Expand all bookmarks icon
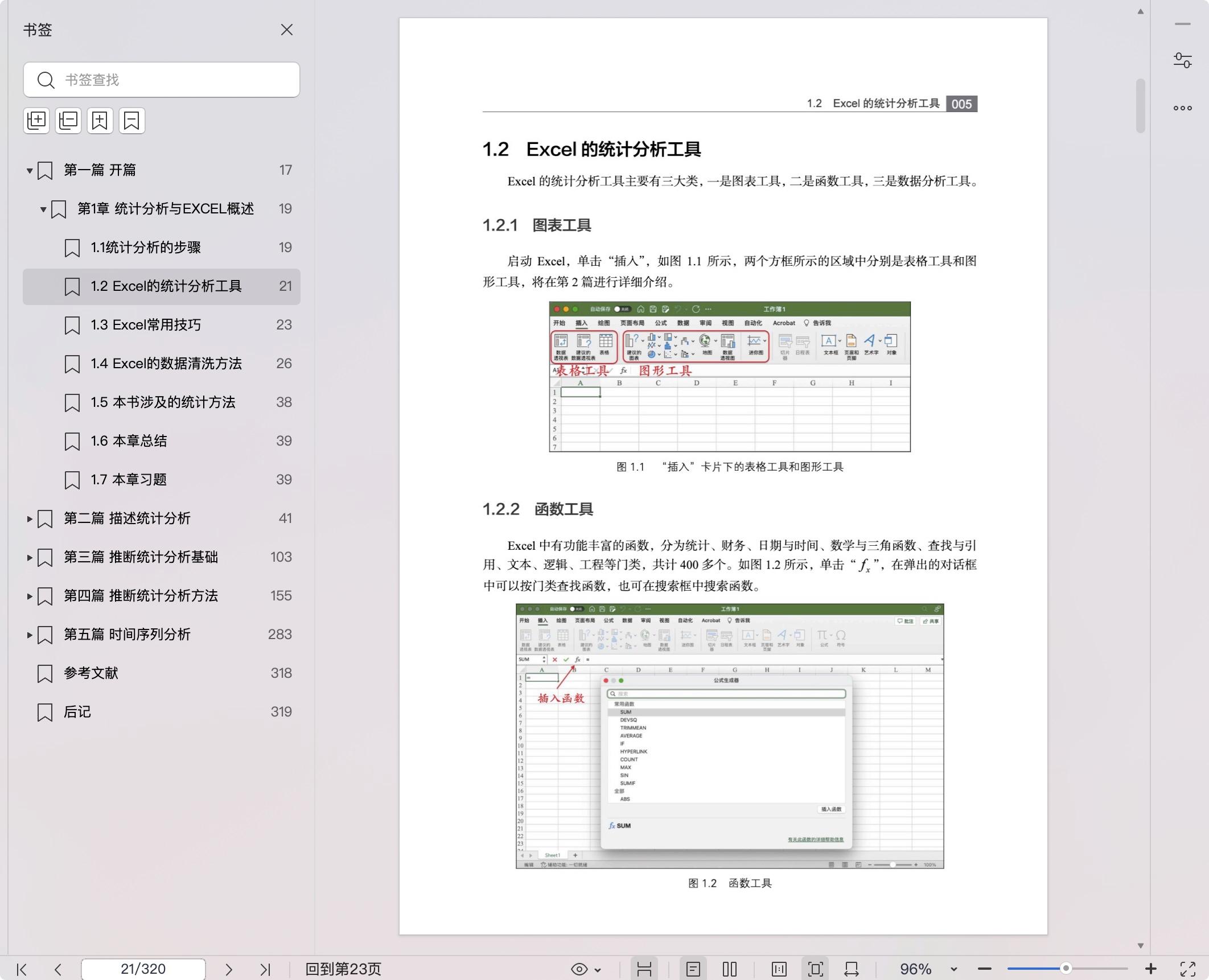This screenshot has width=1209, height=980. tap(36, 120)
